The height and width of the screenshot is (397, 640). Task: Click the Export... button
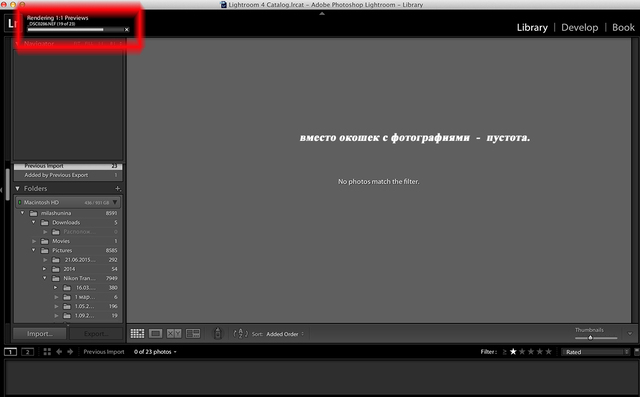click(x=96, y=334)
